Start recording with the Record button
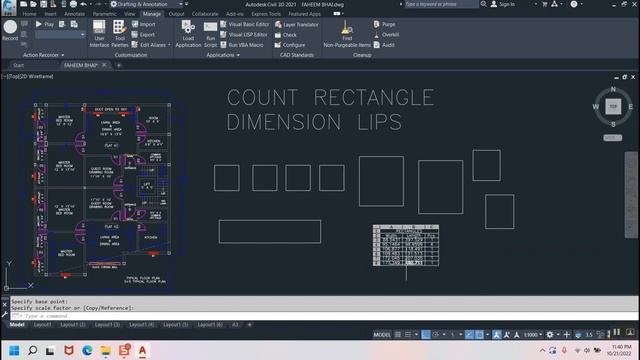Image resolution: width=640 pixels, height=360 pixels. (10, 31)
